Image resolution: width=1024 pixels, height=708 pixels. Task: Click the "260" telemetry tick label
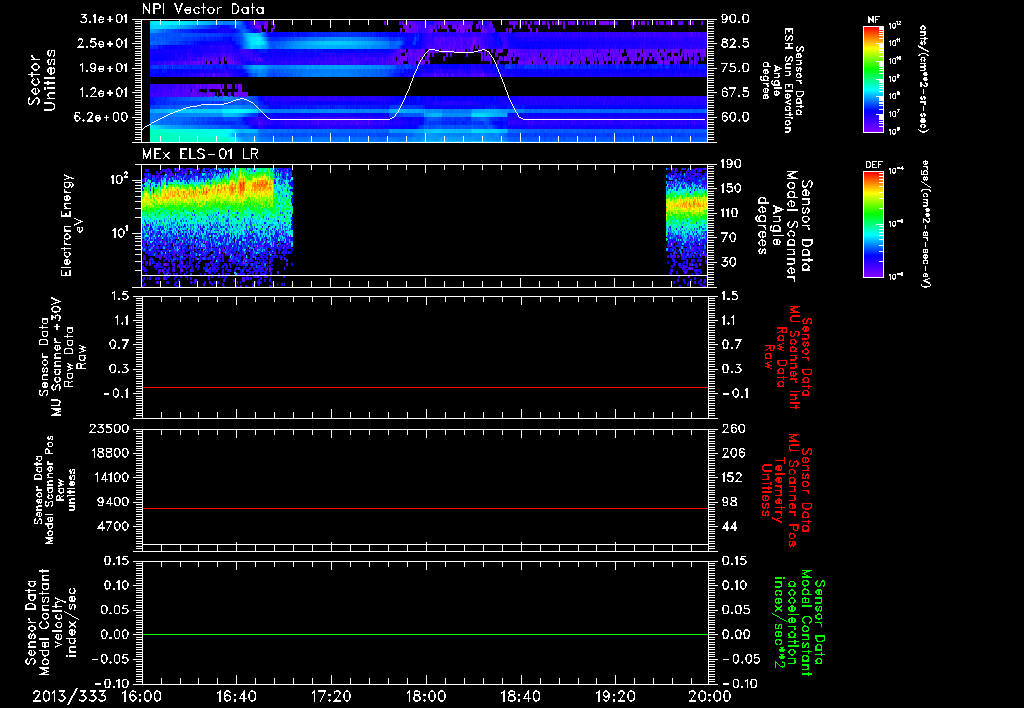(x=731, y=429)
